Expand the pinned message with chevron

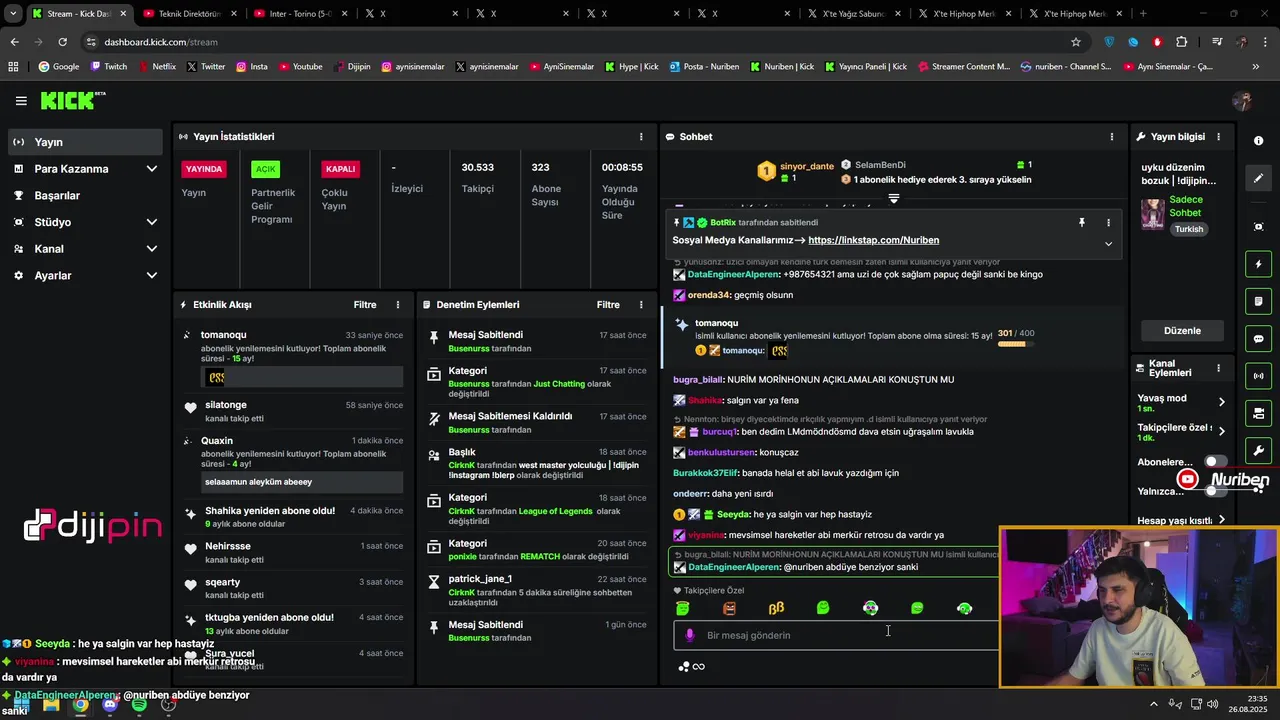click(x=1108, y=244)
